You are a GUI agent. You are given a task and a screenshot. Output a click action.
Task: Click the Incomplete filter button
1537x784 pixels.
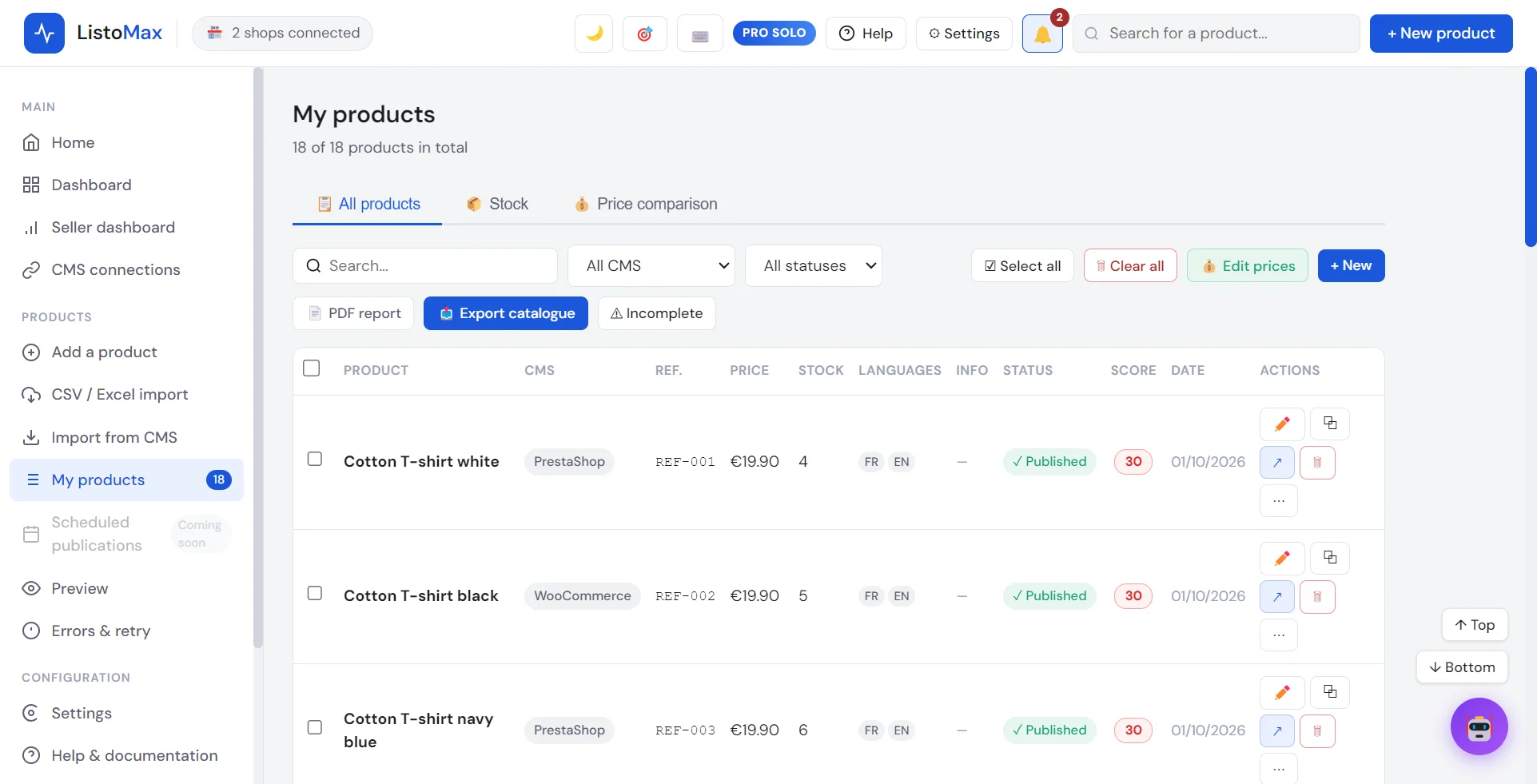(x=657, y=313)
